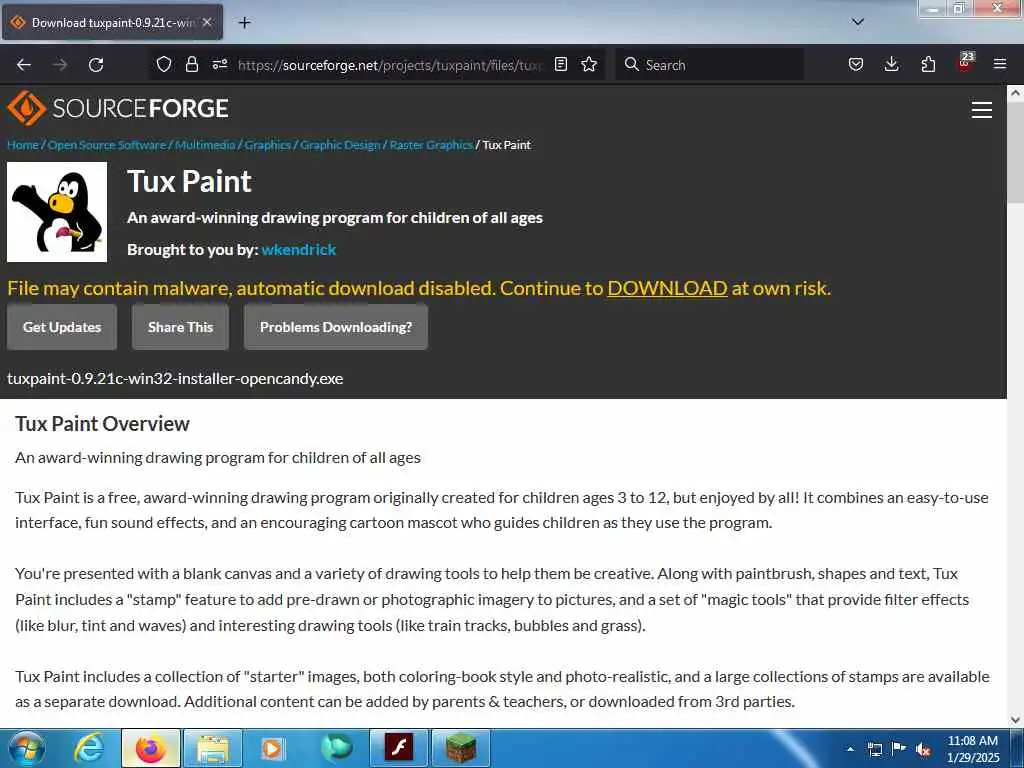Follow the Raster Graphics breadcrumb link

point(431,145)
